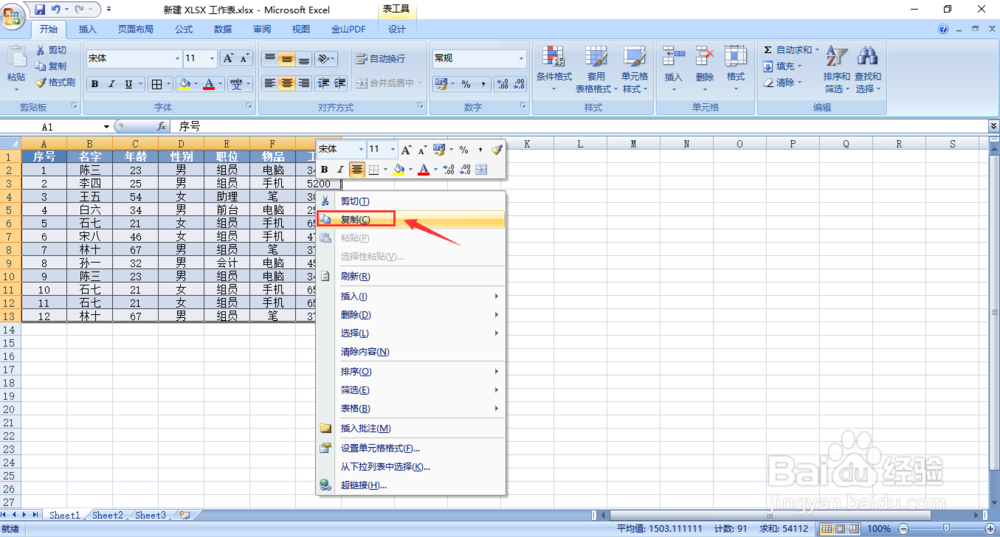Undo the last action in quick access toolbar

click(x=56, y=10)
